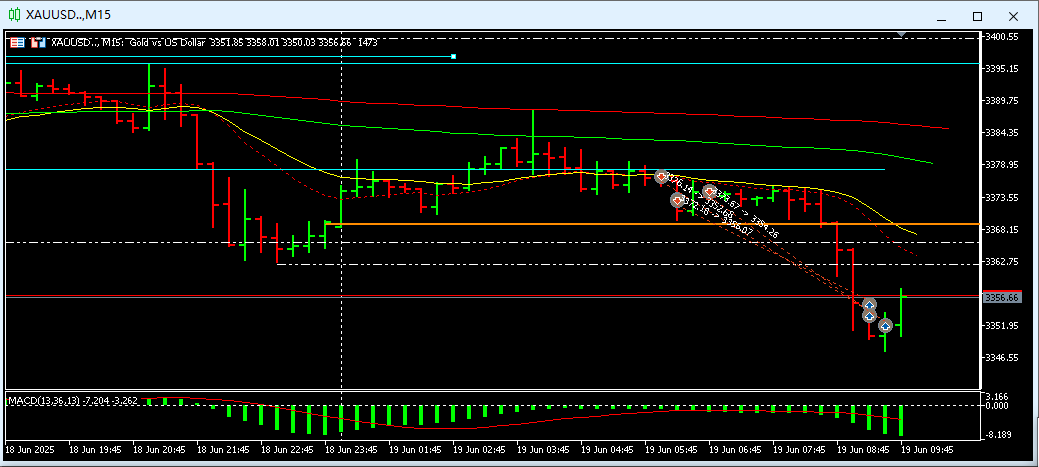Click the 3351.95 price axis label

tap(1002, 325)
